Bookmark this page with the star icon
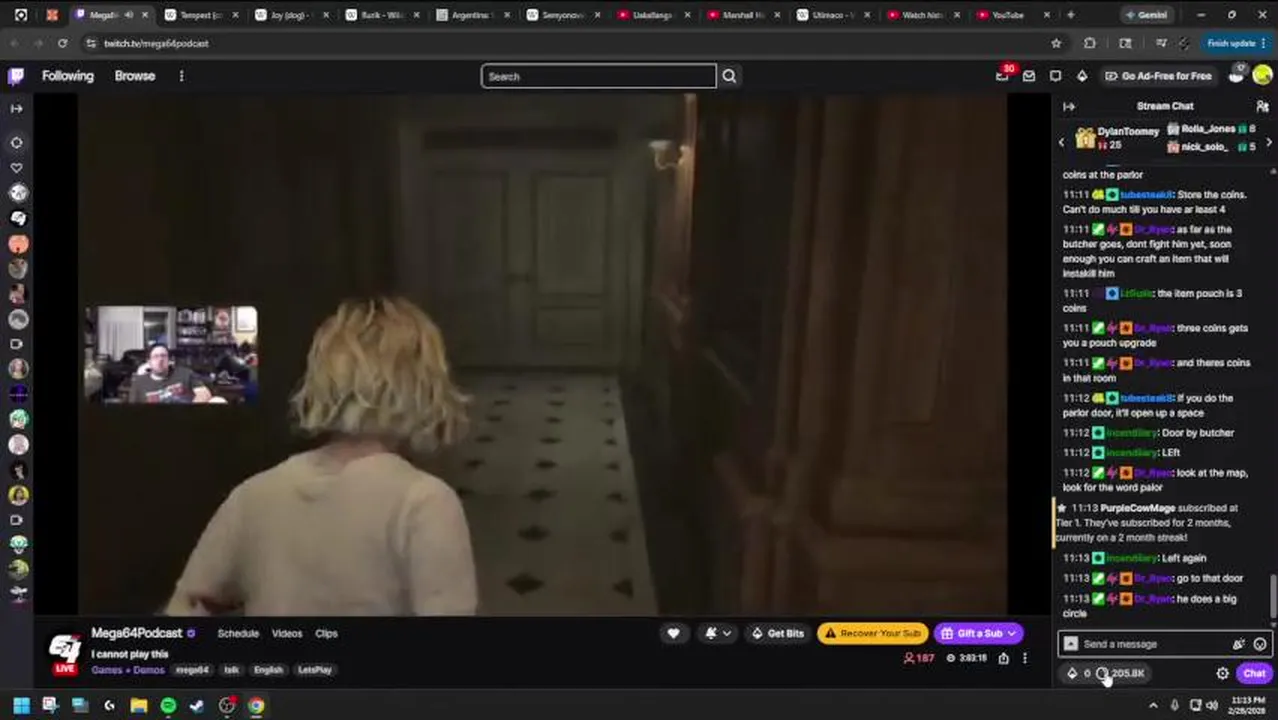The height and width of the screenshot is (720, 1278). click(x=1056, y=43)
